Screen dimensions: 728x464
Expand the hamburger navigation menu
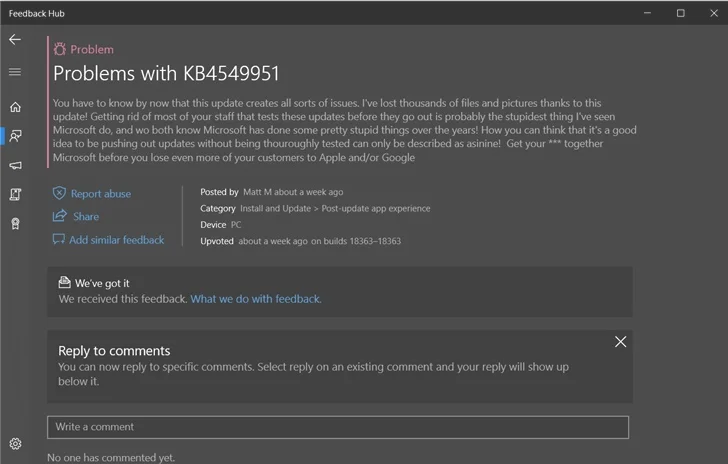click(x=15, y=72)
